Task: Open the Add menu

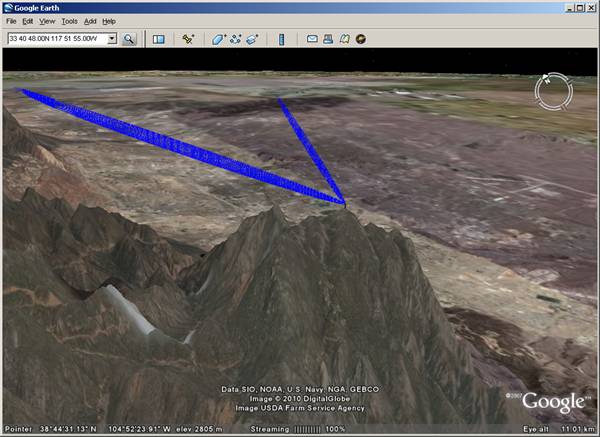Action: click(90, 21)
